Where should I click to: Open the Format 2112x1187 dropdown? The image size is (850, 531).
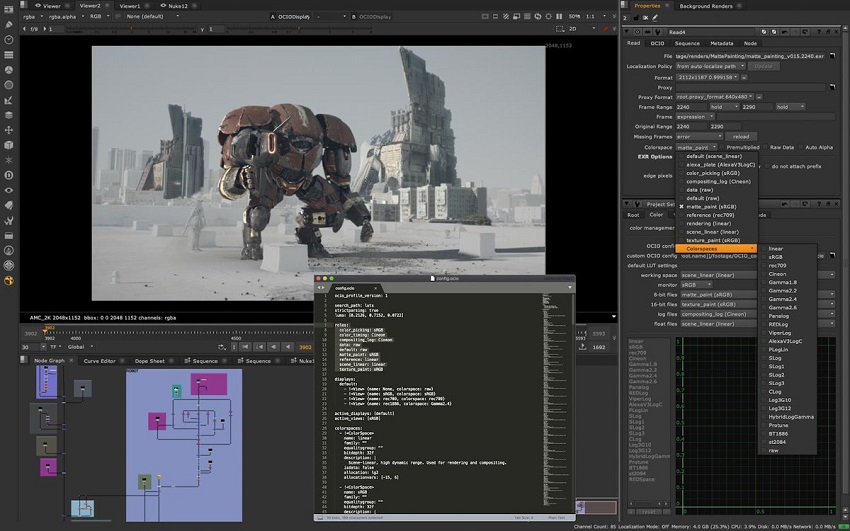point(707,77)
